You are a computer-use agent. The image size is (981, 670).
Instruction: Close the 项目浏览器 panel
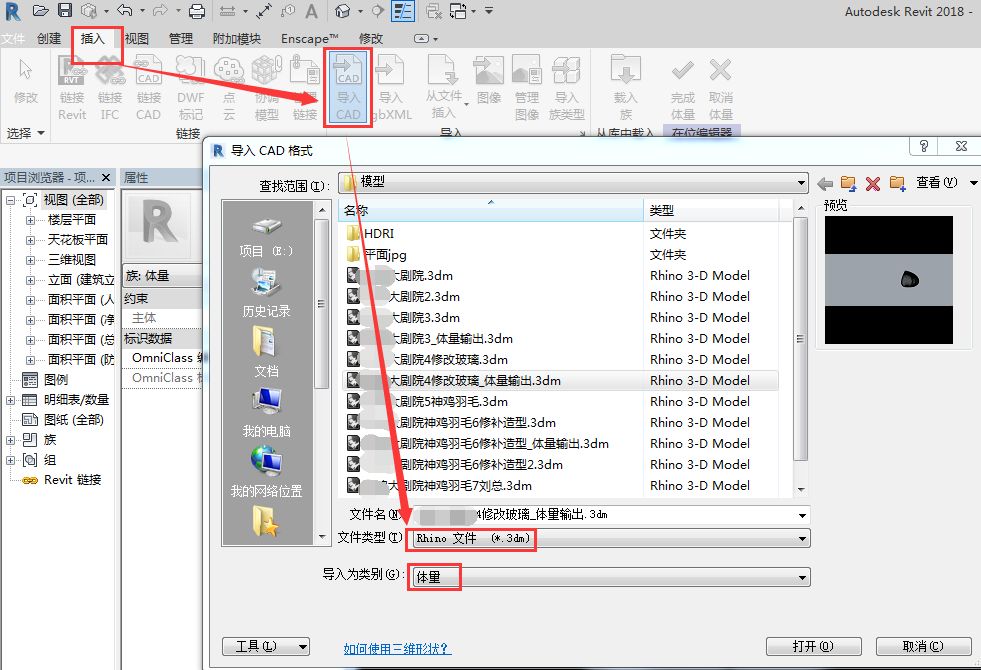106,178
